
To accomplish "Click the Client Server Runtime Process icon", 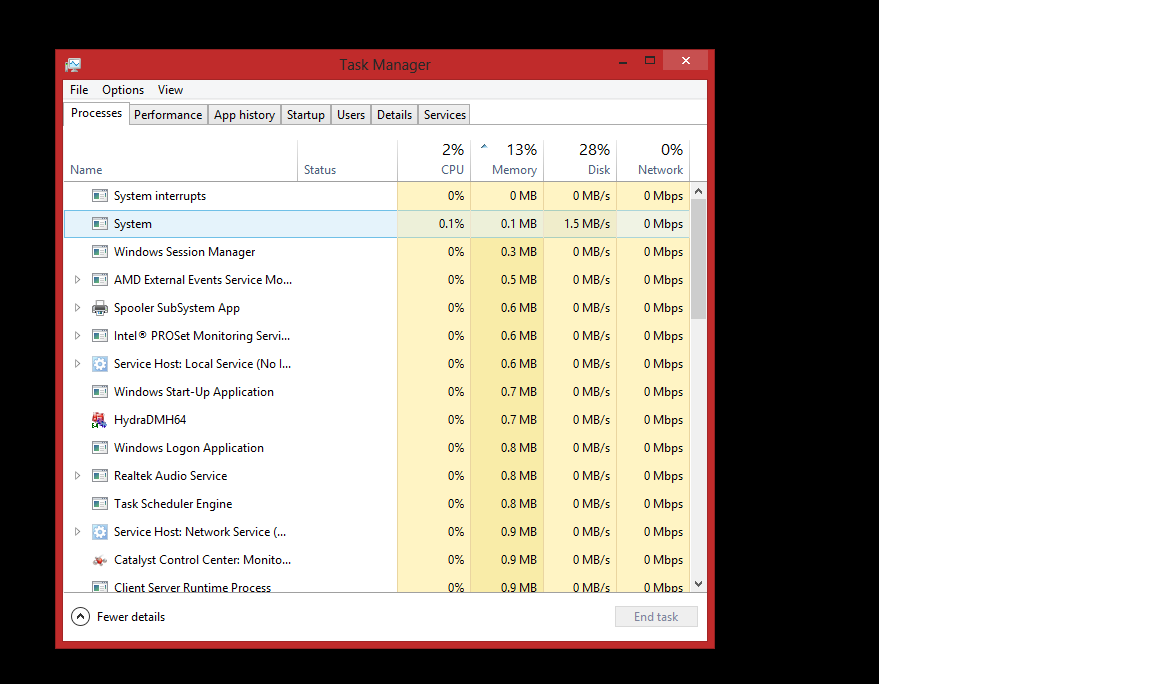I will tap(100, 587).
